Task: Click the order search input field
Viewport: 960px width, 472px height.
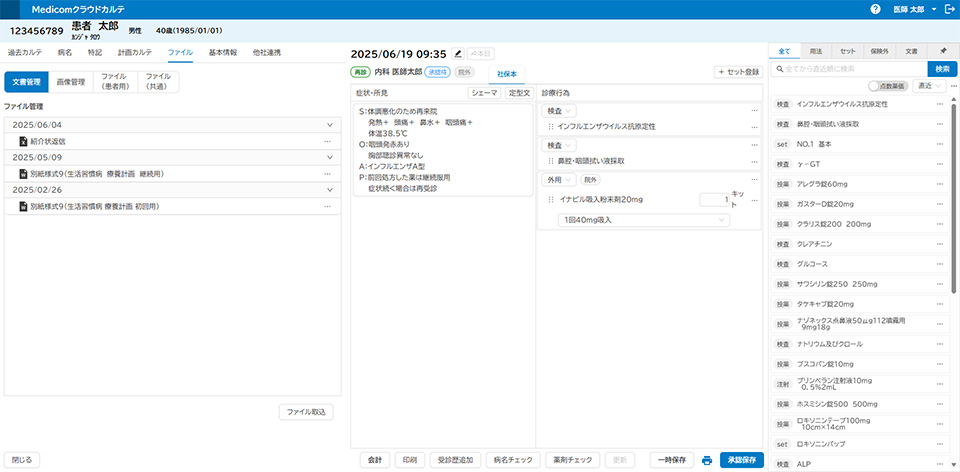Action: (850, 69)
